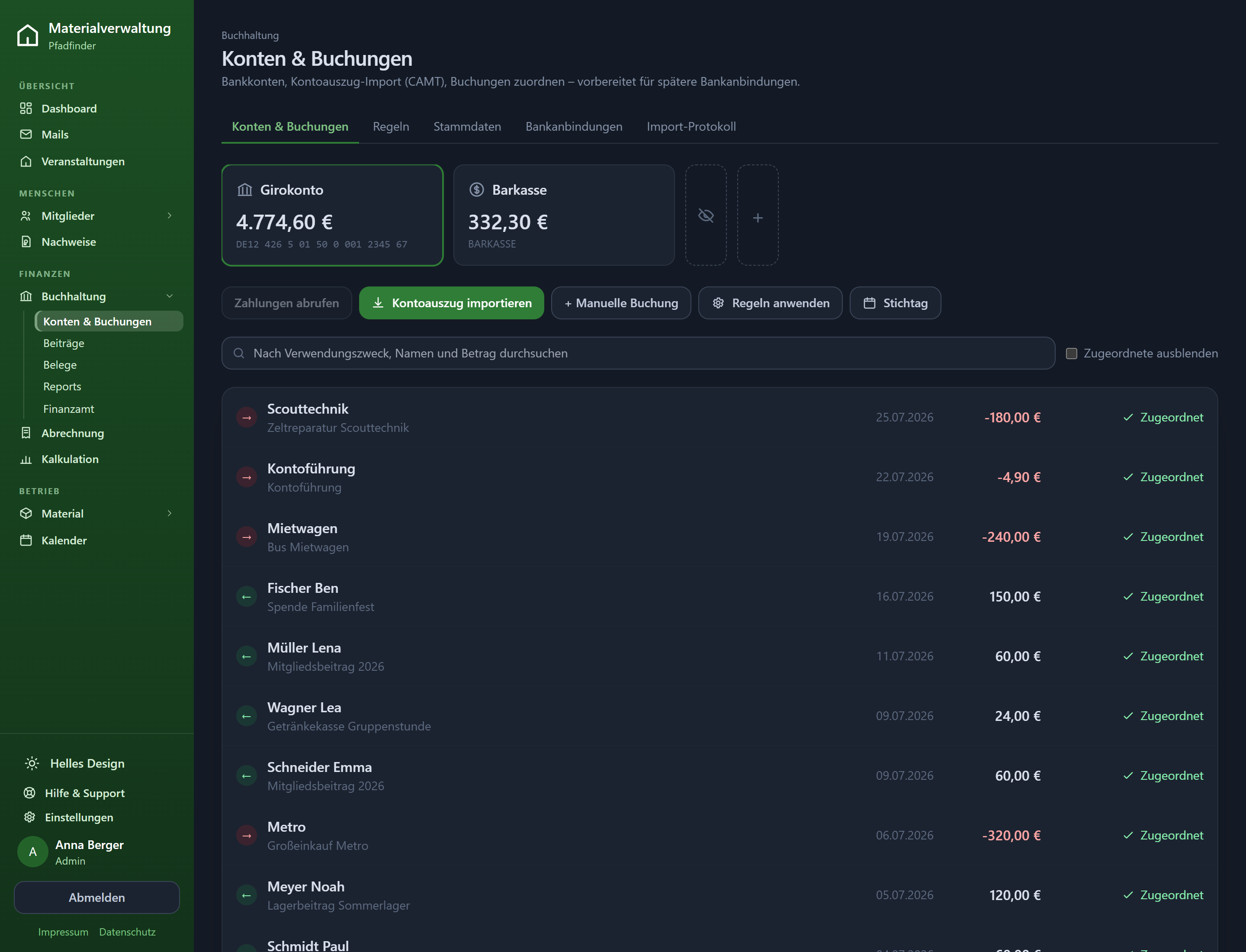Click the Kalkulation bar chart icon

[x=26, y=459]
